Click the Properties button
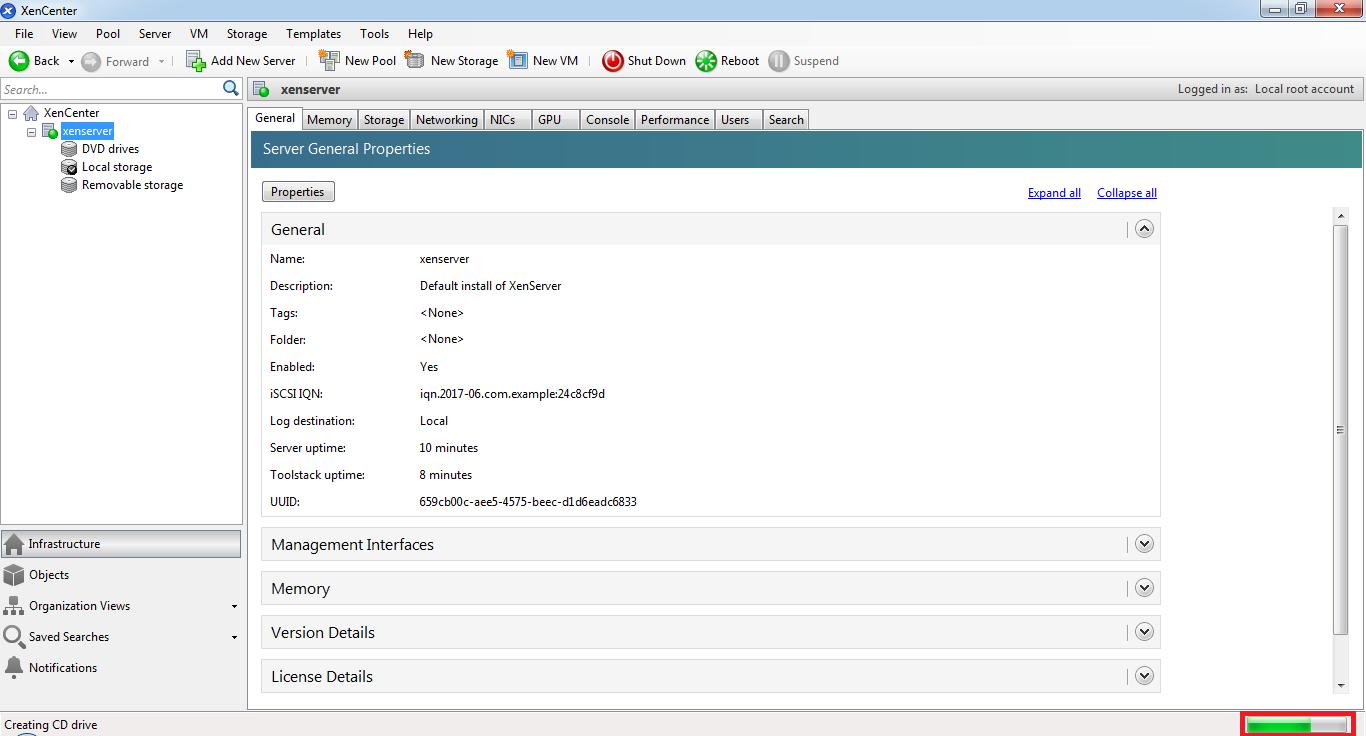The height and width of the screenshot is (736, 1366). [x=298, y=192]
